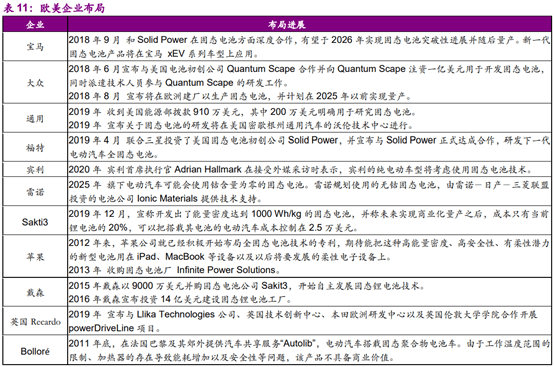Image resolution: width=554 pixels, height=367 pixels.
Task: Select the 宾利 company cell
Action: 35,170
